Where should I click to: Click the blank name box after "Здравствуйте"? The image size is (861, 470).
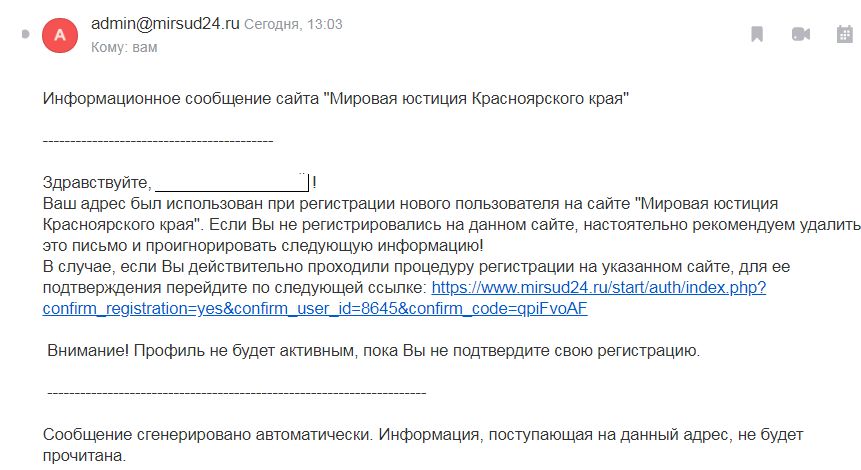coord(231,182)
